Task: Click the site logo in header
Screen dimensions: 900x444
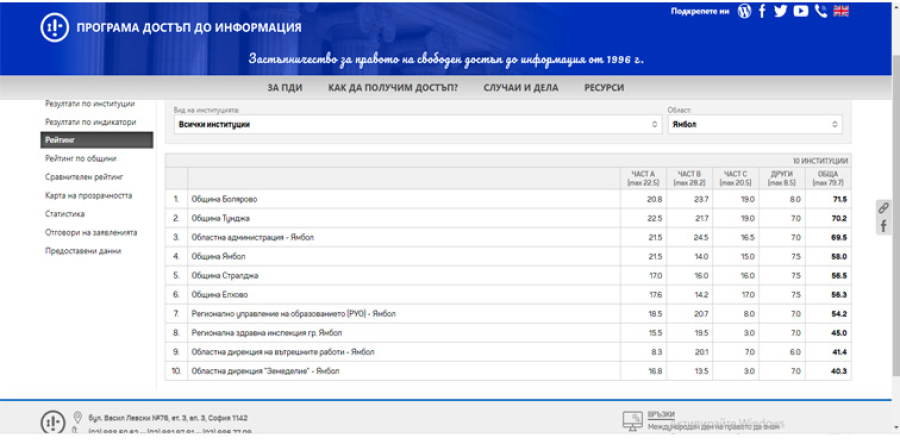Action: click(x=53, y=27)
